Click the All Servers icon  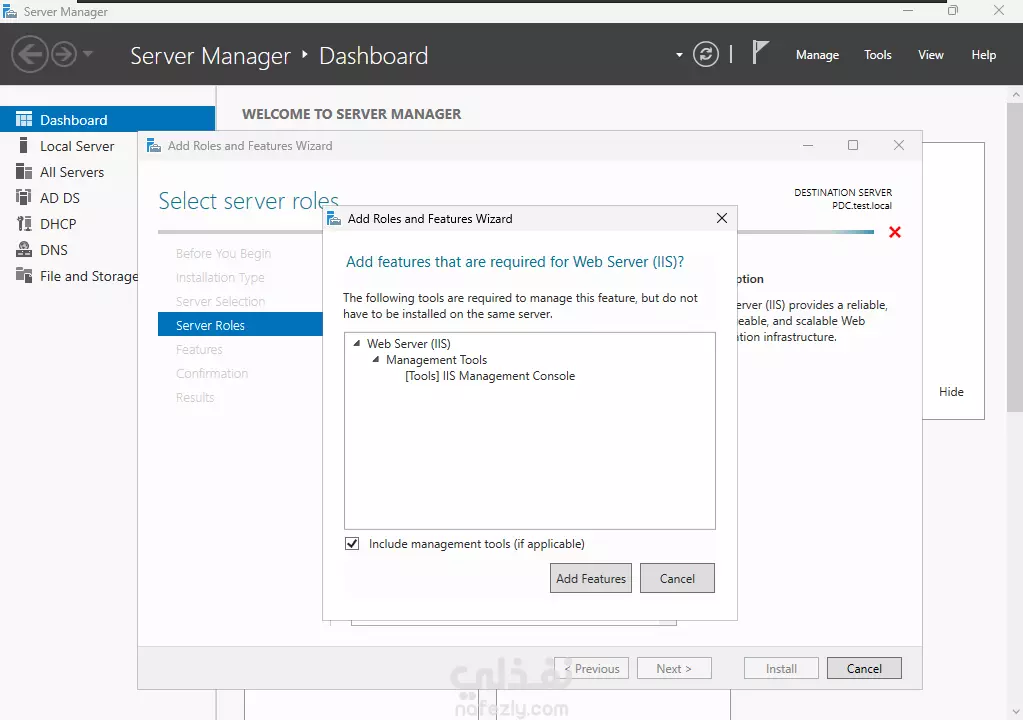(23, 172)
